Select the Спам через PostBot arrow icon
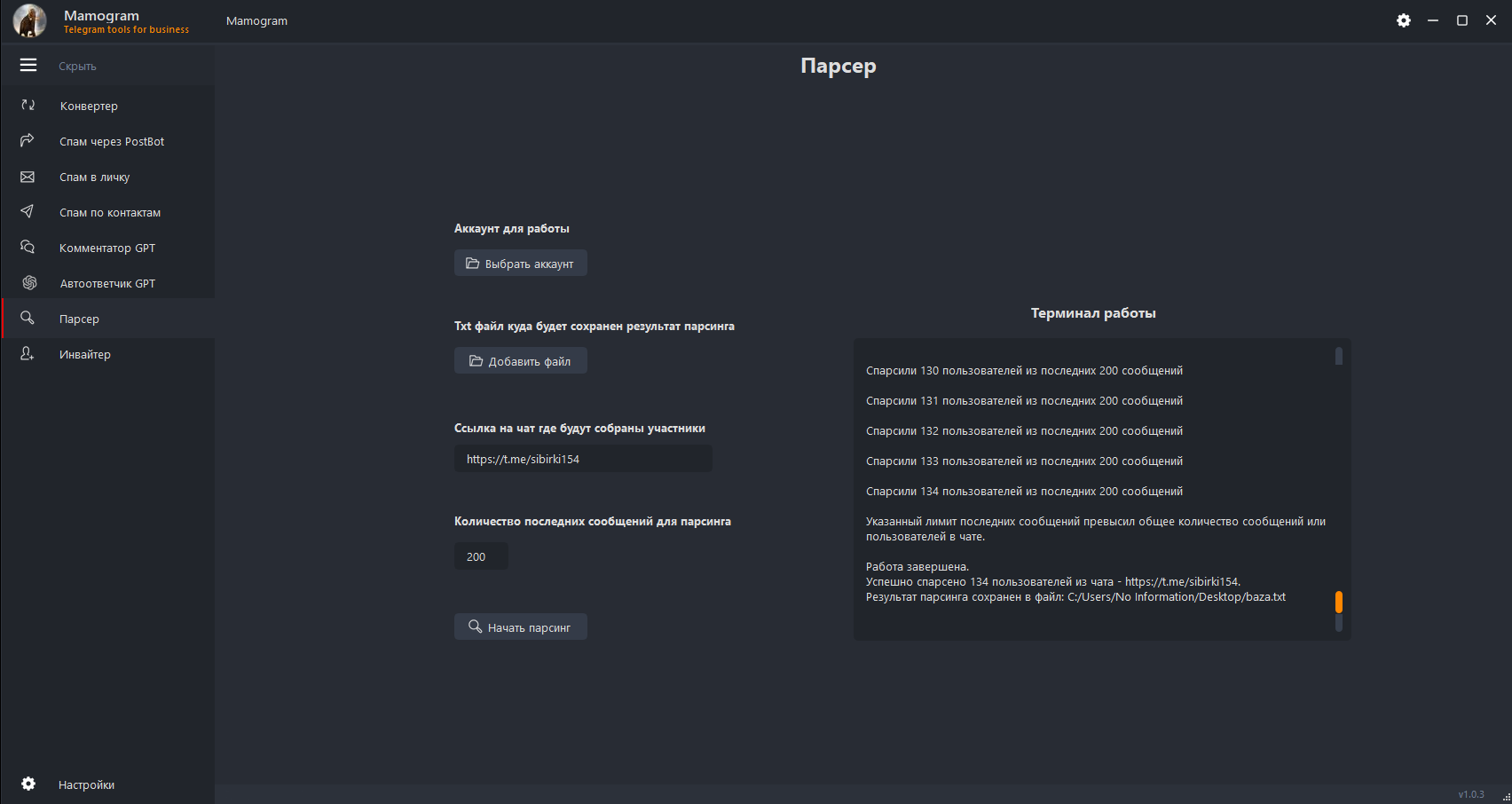Screen dimensions: 1512x804 tap(28, 141)
